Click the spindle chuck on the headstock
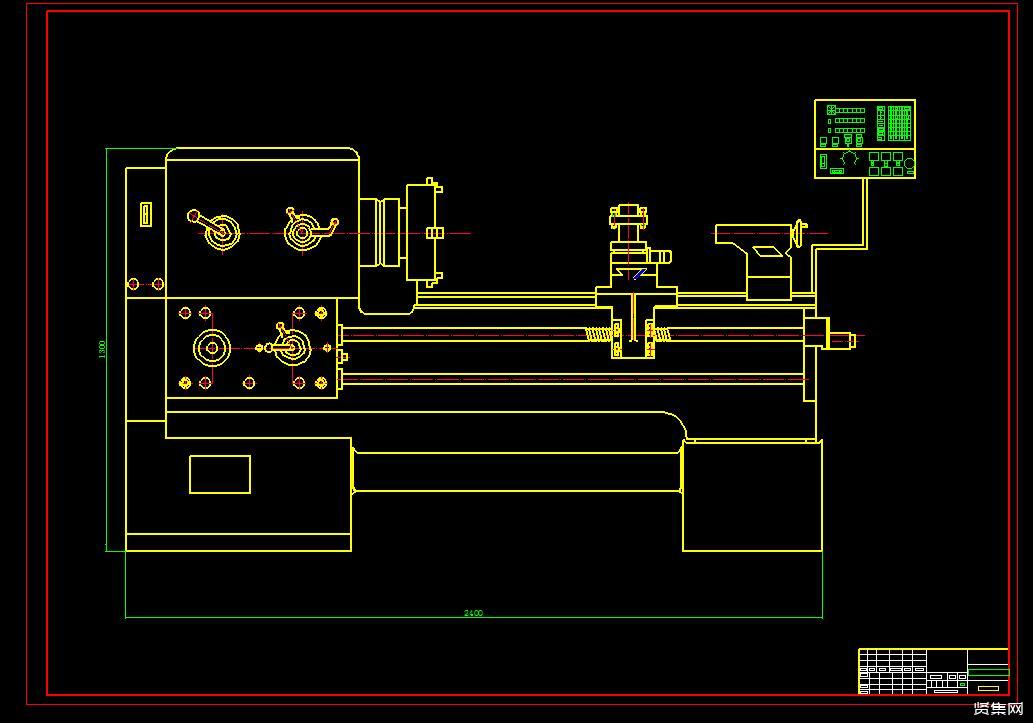 424,232
